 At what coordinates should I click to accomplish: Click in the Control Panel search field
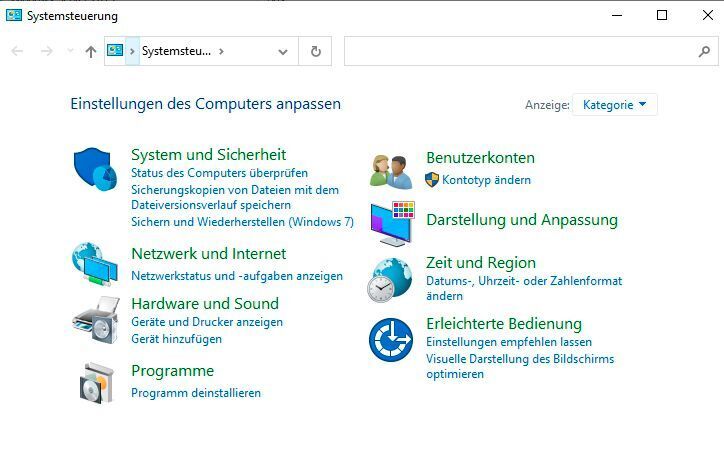tap(531, 51)
